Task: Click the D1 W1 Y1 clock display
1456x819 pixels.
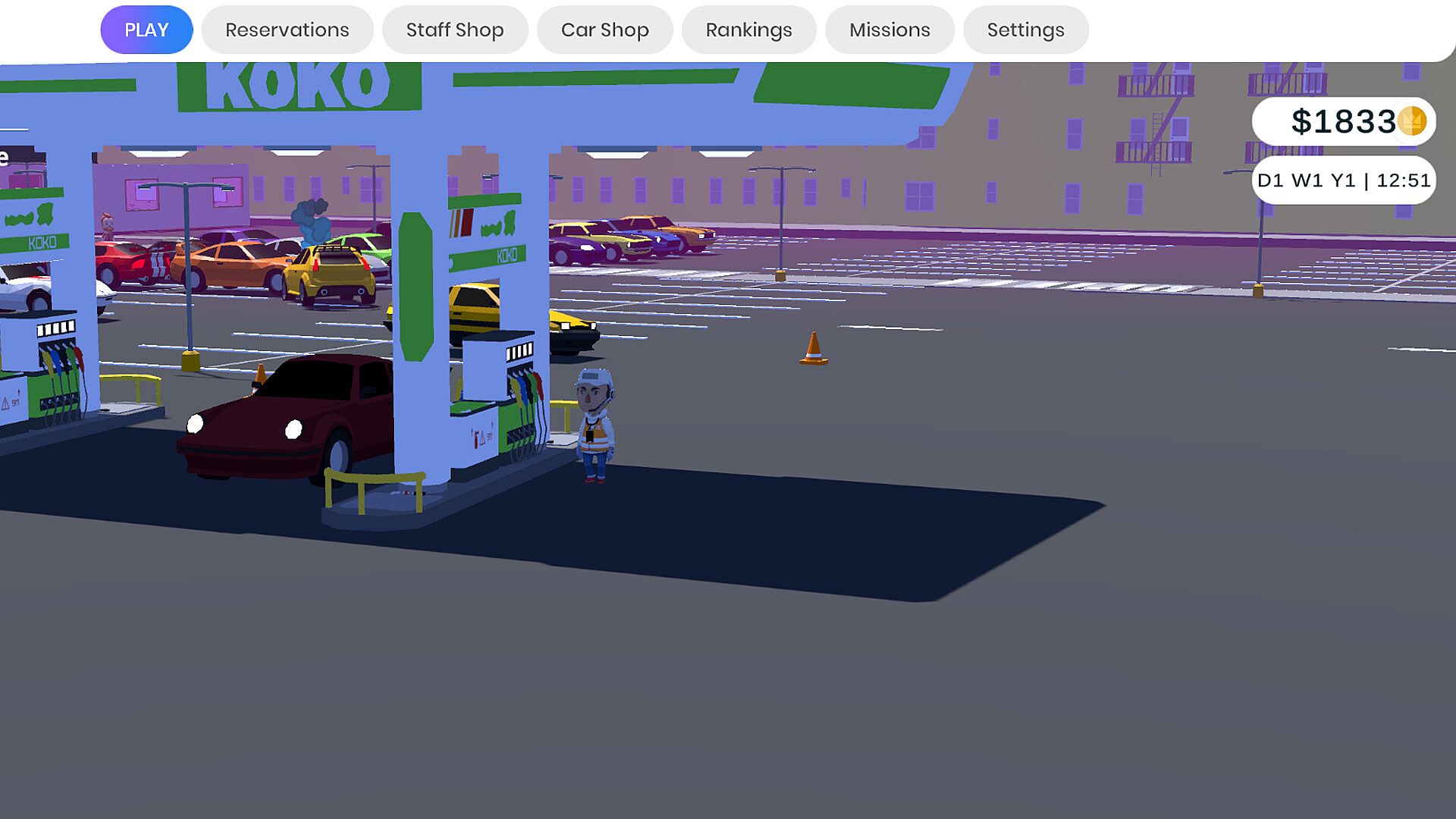Action: pos(1343,180)
